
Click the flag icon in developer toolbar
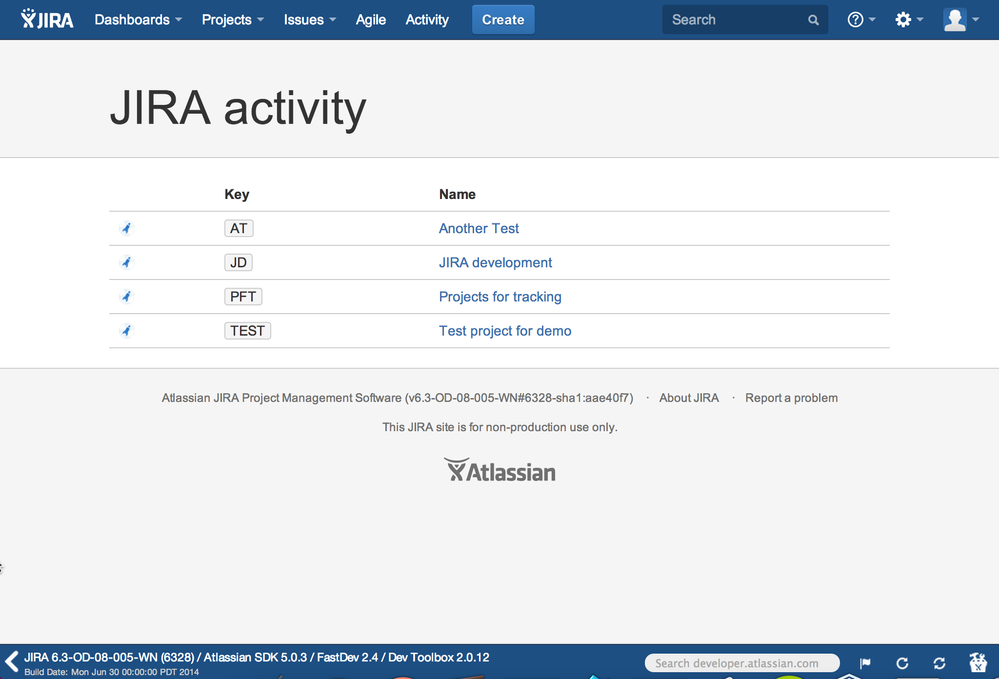pos(865,663)
